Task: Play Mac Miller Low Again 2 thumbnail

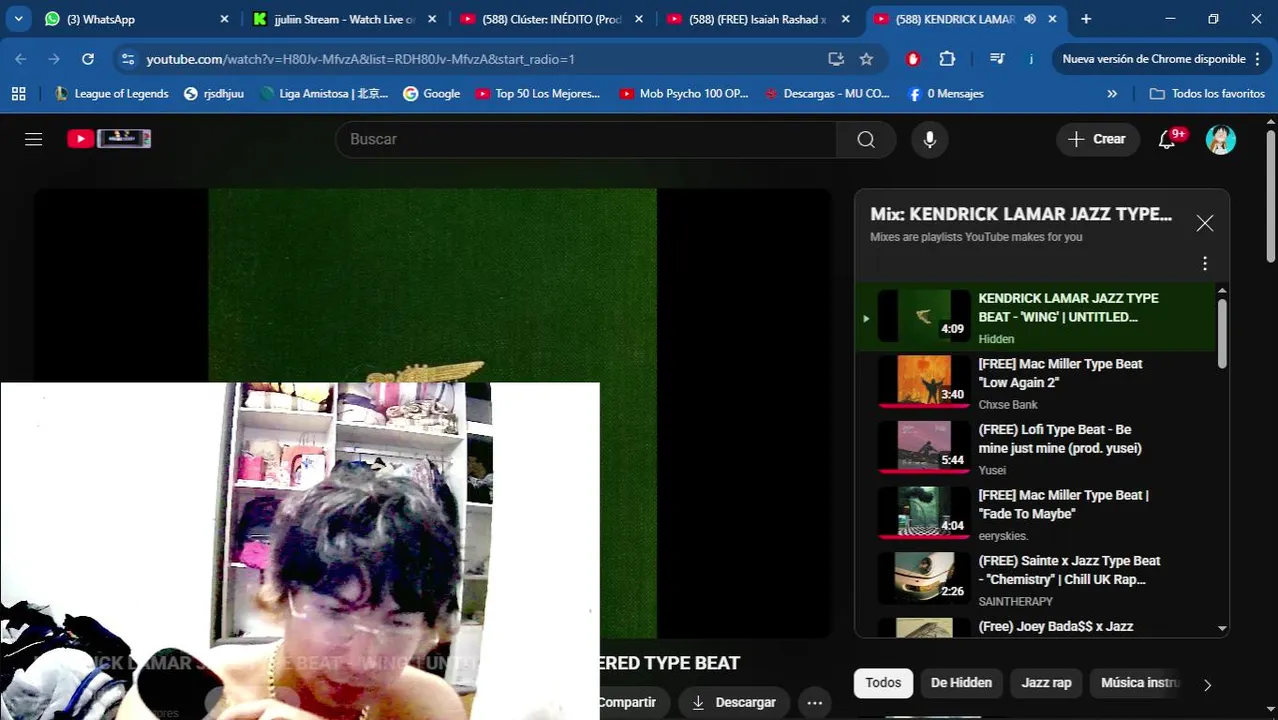Action: tap(924, 381)
